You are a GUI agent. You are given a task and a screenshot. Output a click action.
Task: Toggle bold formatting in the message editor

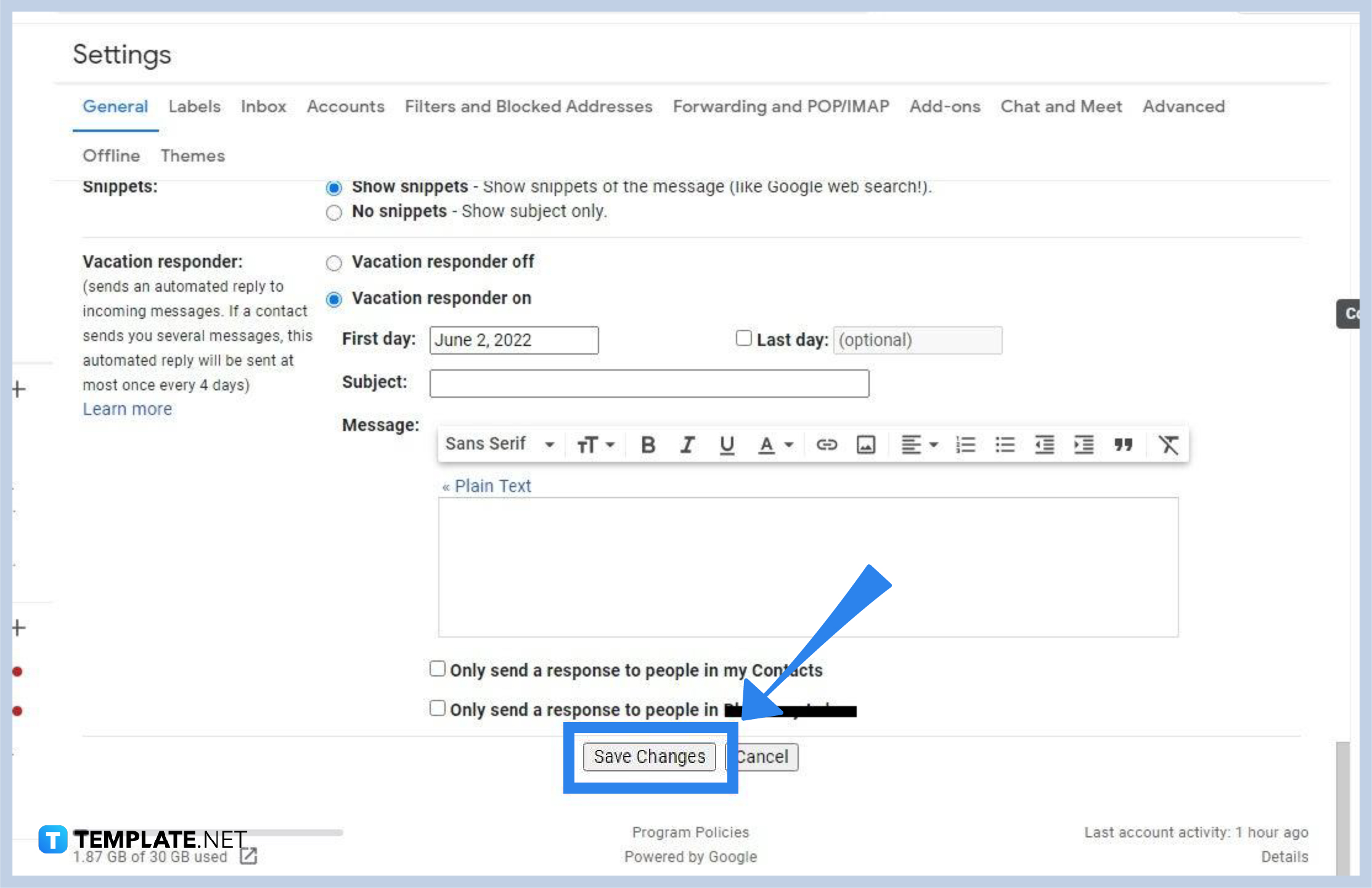[648, 444]
